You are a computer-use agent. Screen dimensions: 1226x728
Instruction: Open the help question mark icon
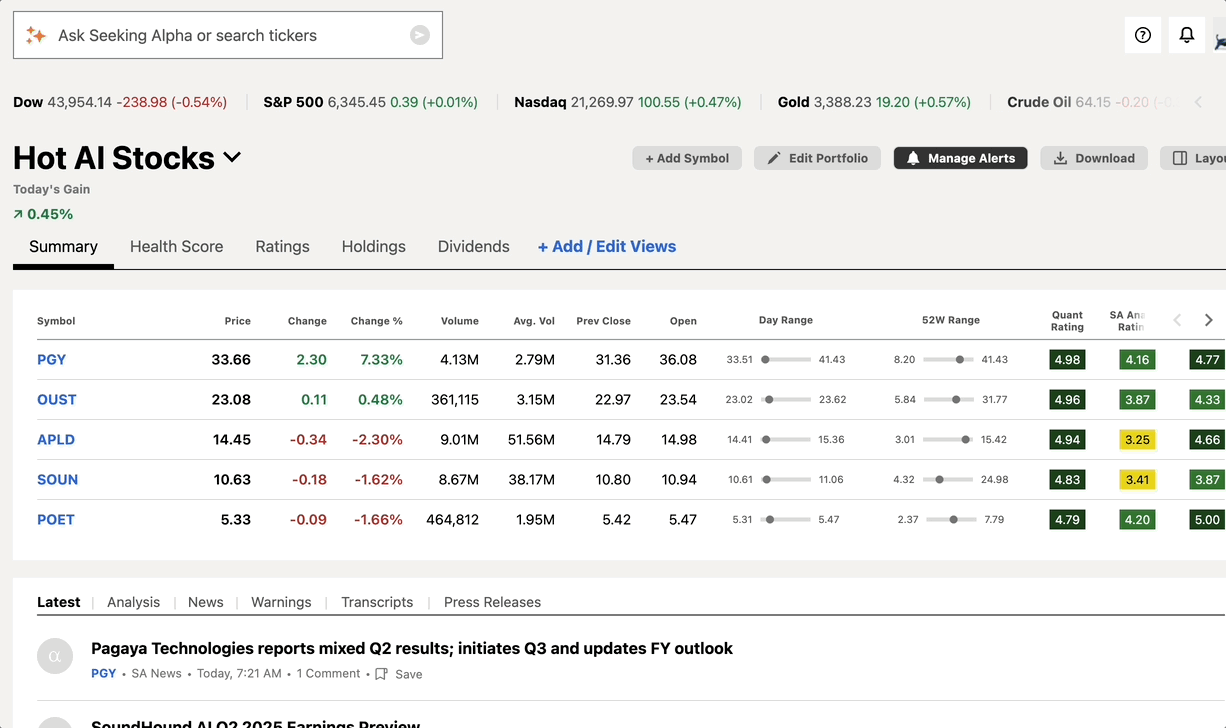(1143, 35)
